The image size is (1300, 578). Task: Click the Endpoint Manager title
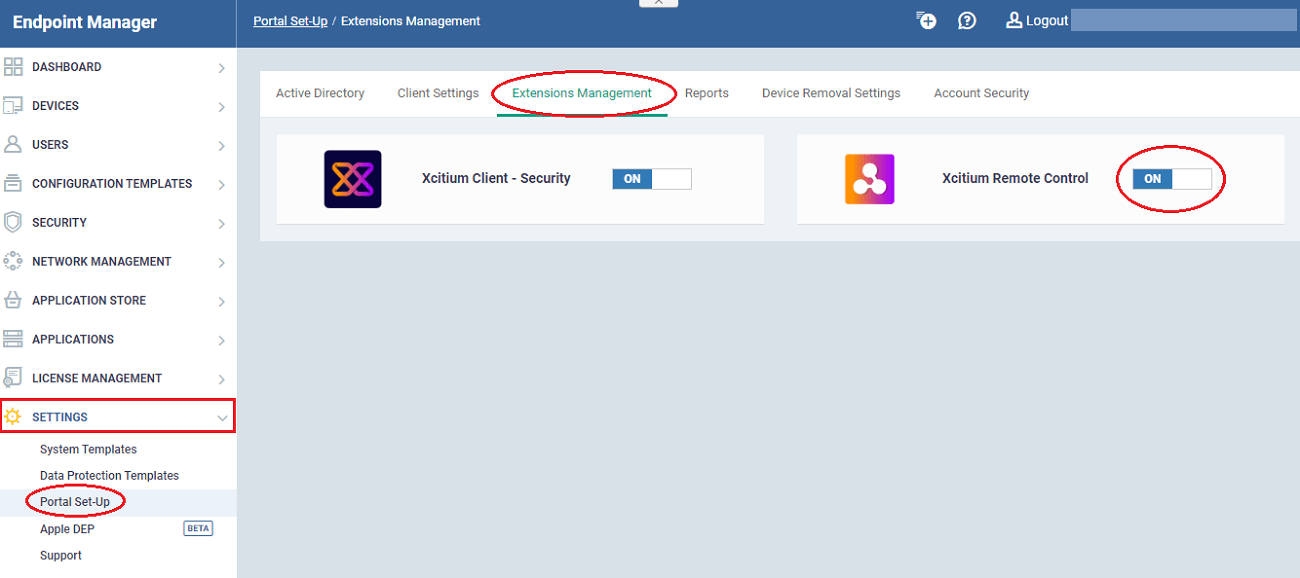click(x=85, y=22)
